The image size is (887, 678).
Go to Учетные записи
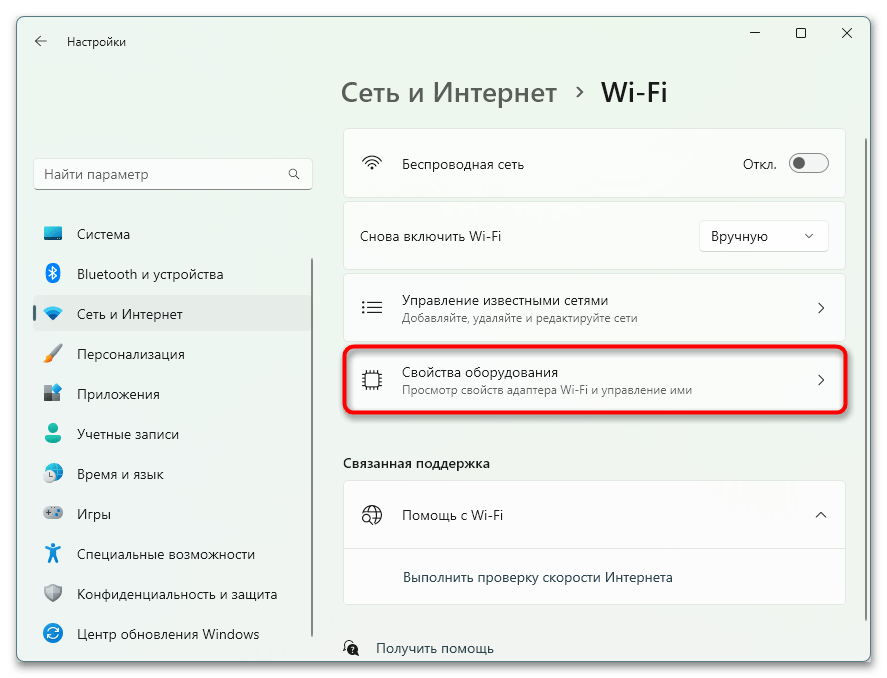(x=173, y=434)
